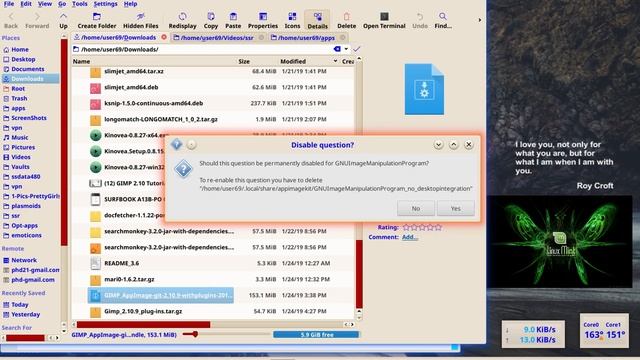Image resolution: width=640 pixels, height=360 pixels.
Task: Answer Yes in Disable question dialog
Action: pyautogui.click(x=456, y=209)
